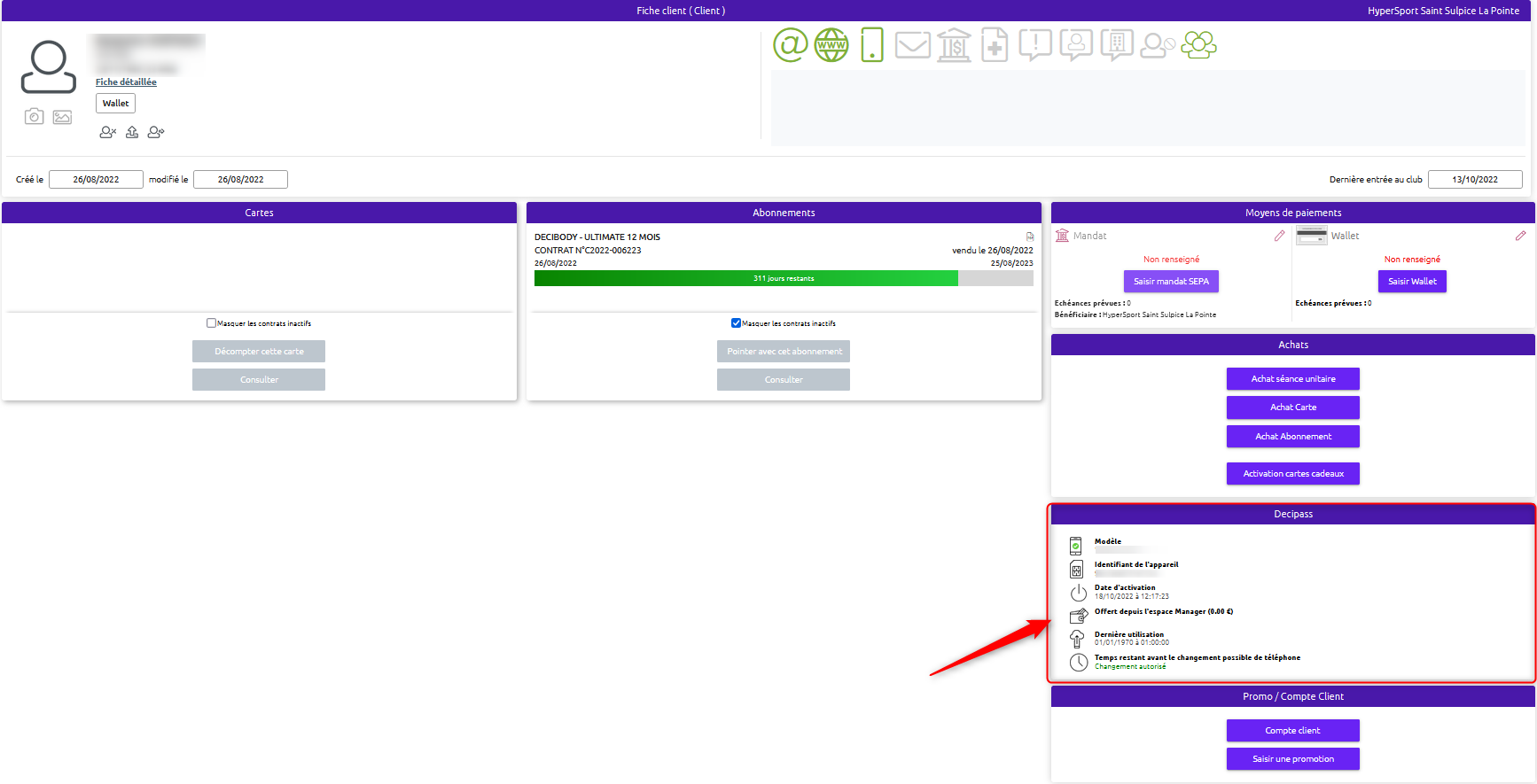Screen dimensions: 1537x784
Task: Click the green @ email icon
Action: point(790,44)
